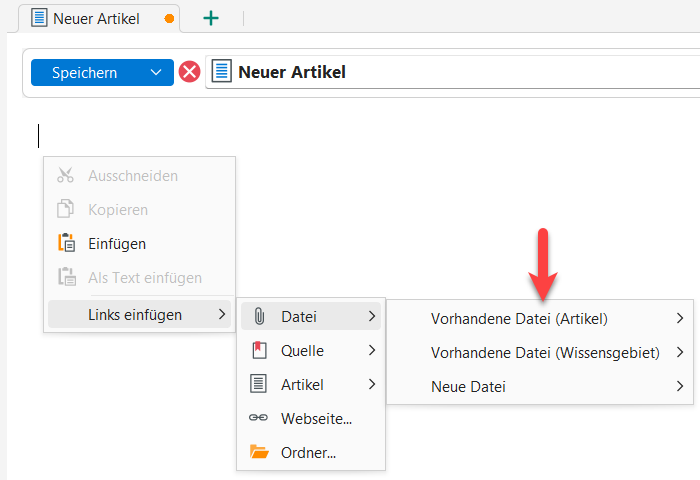Click the Neuer Artikel title field
This screenshot has width=700, height=480.
[450, 72]
